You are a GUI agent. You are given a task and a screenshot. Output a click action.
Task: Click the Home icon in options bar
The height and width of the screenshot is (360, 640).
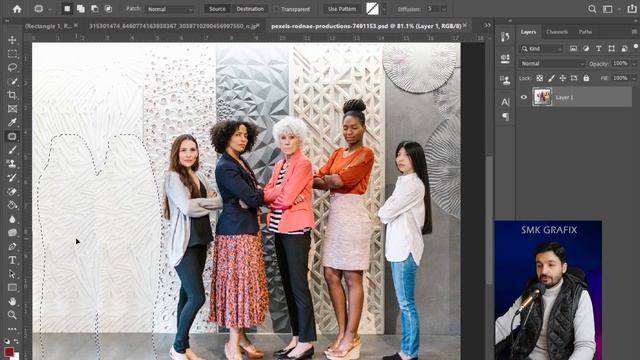(x=17, y=9)
